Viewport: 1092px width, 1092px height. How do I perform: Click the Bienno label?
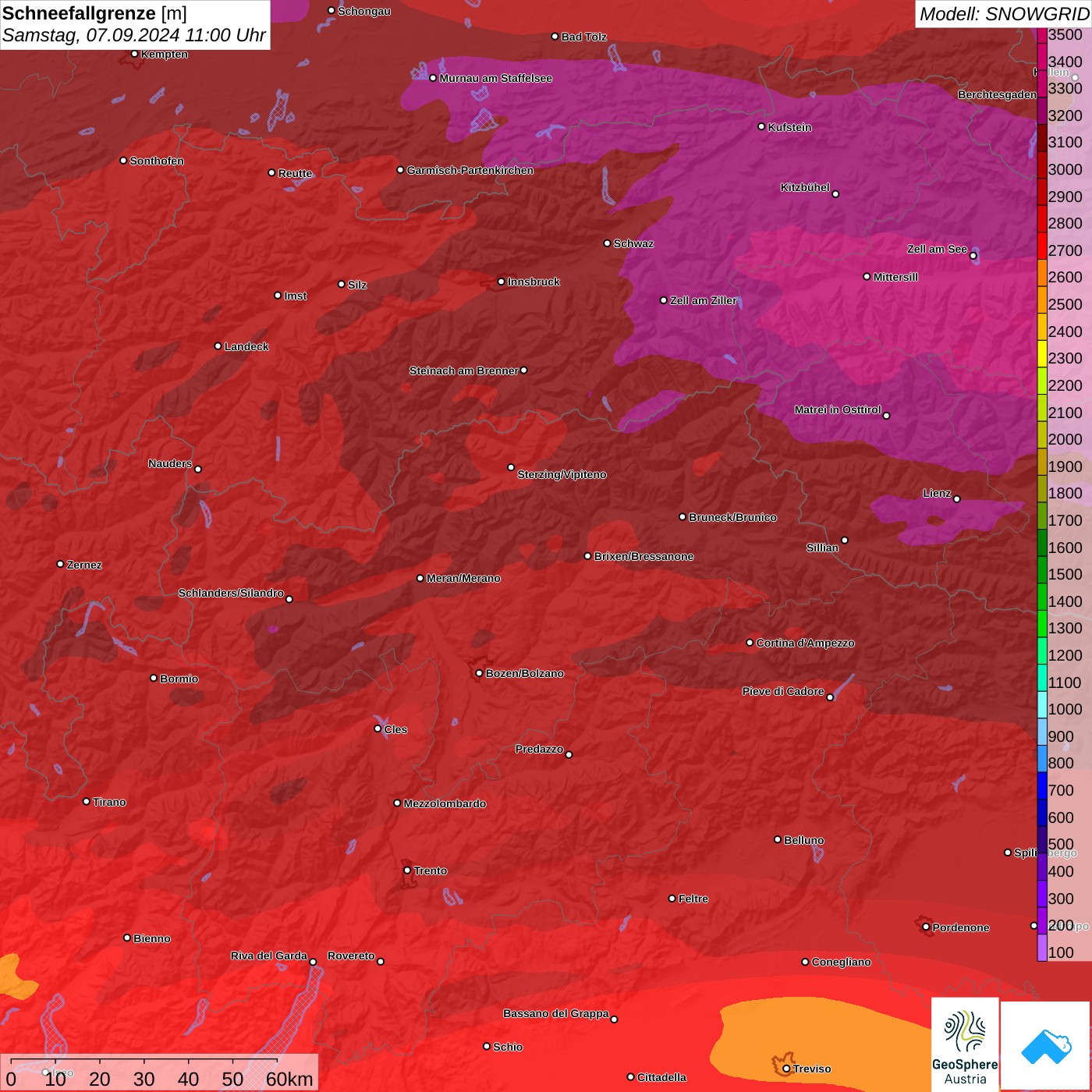click(x=151, y=938)
